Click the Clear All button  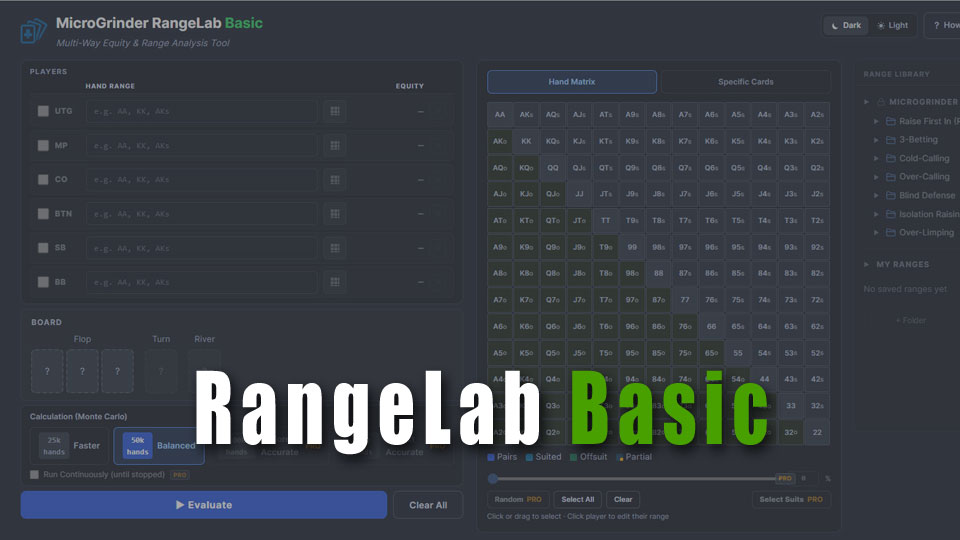coord(428,505)
